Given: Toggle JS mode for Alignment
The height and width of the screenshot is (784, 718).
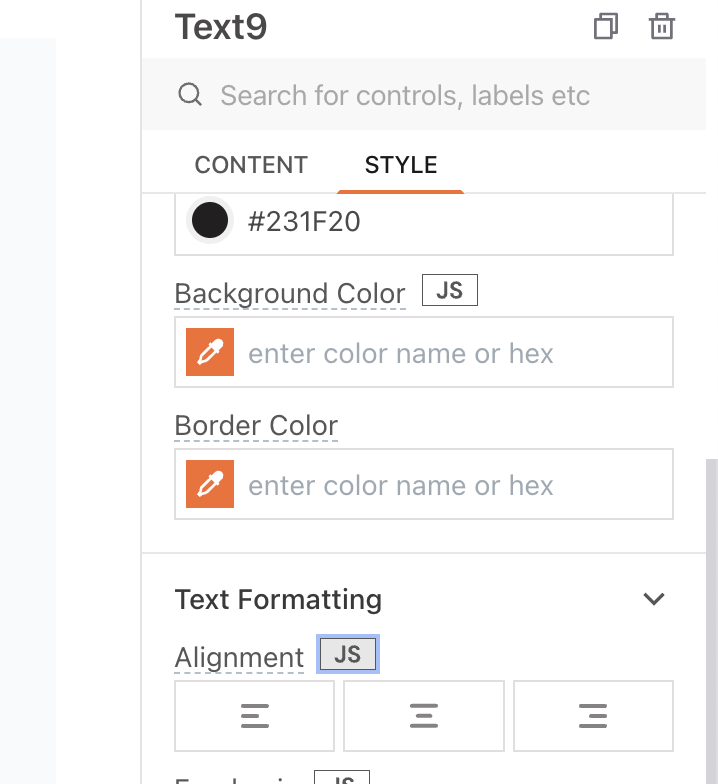Looking at the screenshot, I should pos(347,655).
